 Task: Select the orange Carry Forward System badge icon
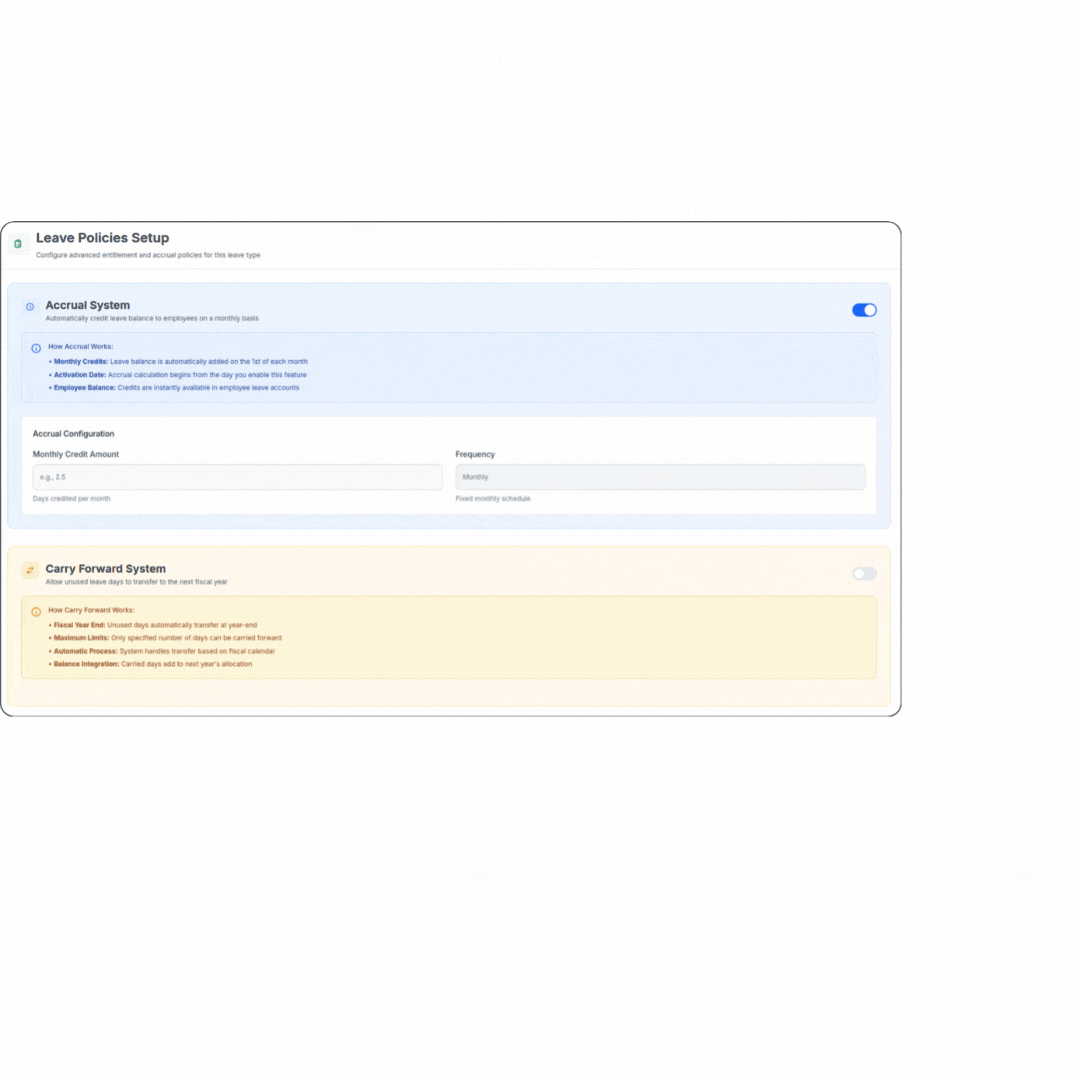(x=29, y=569)
